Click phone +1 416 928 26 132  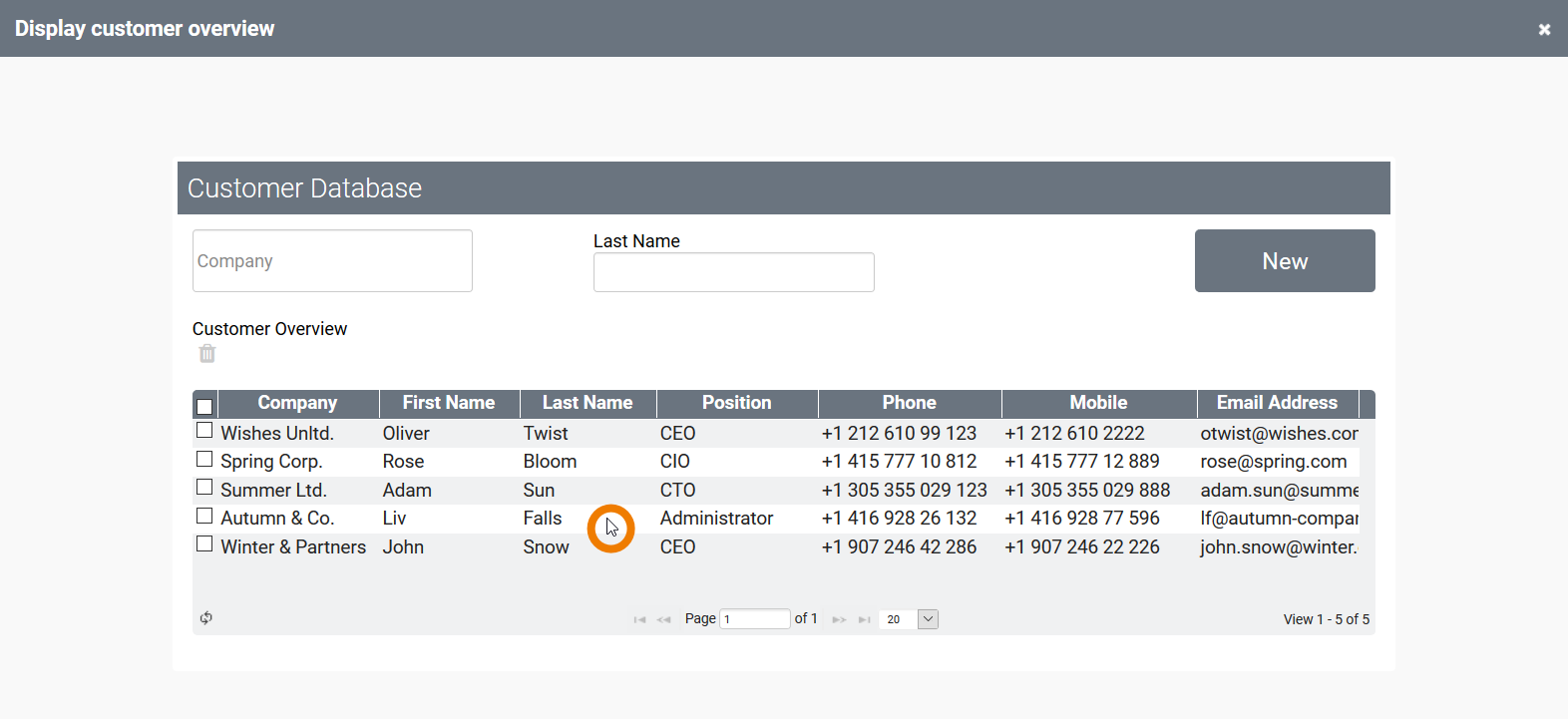pos(899,519)
